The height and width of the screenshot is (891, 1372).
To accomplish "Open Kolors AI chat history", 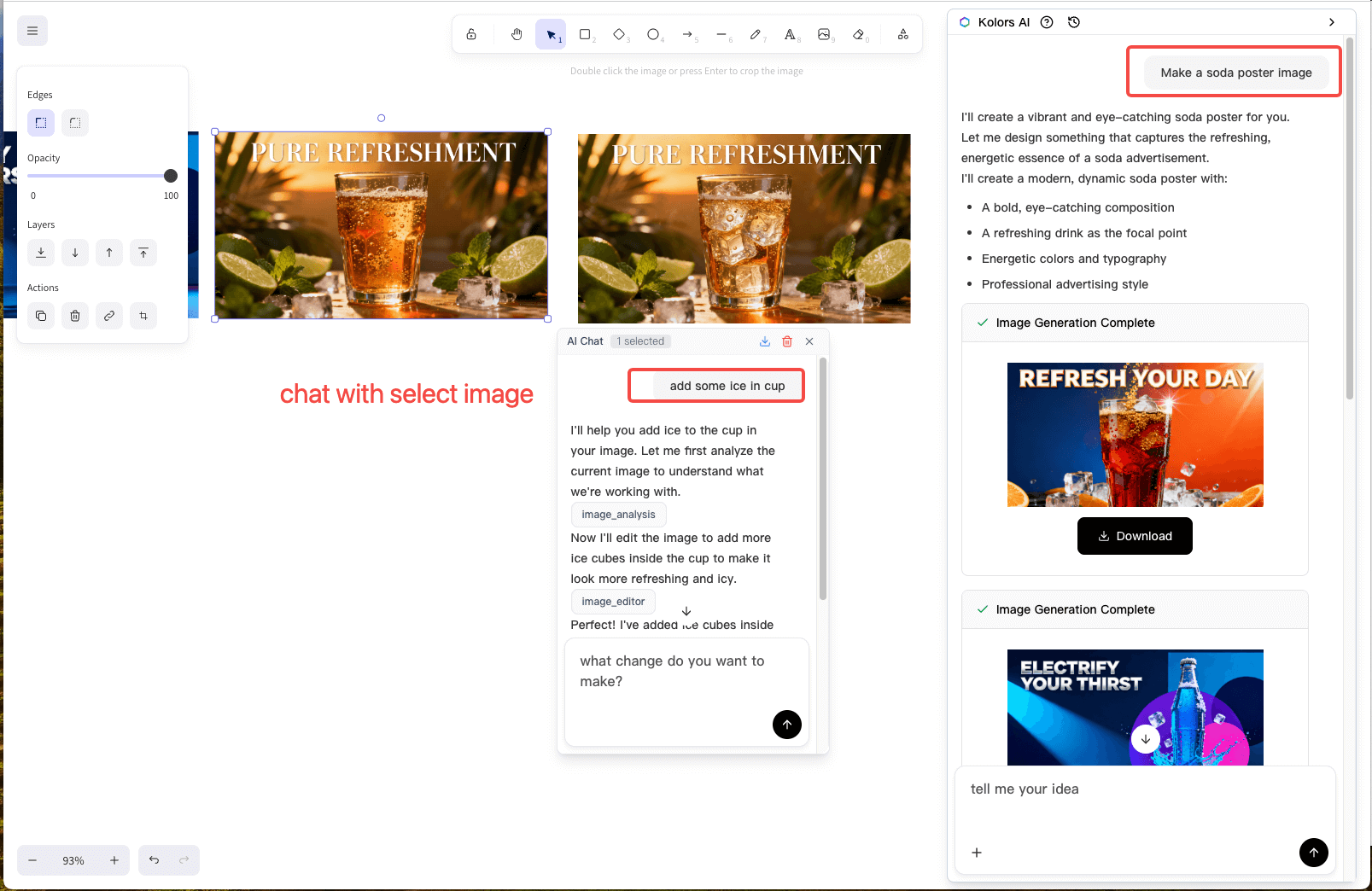I will tap(1074, 22).
